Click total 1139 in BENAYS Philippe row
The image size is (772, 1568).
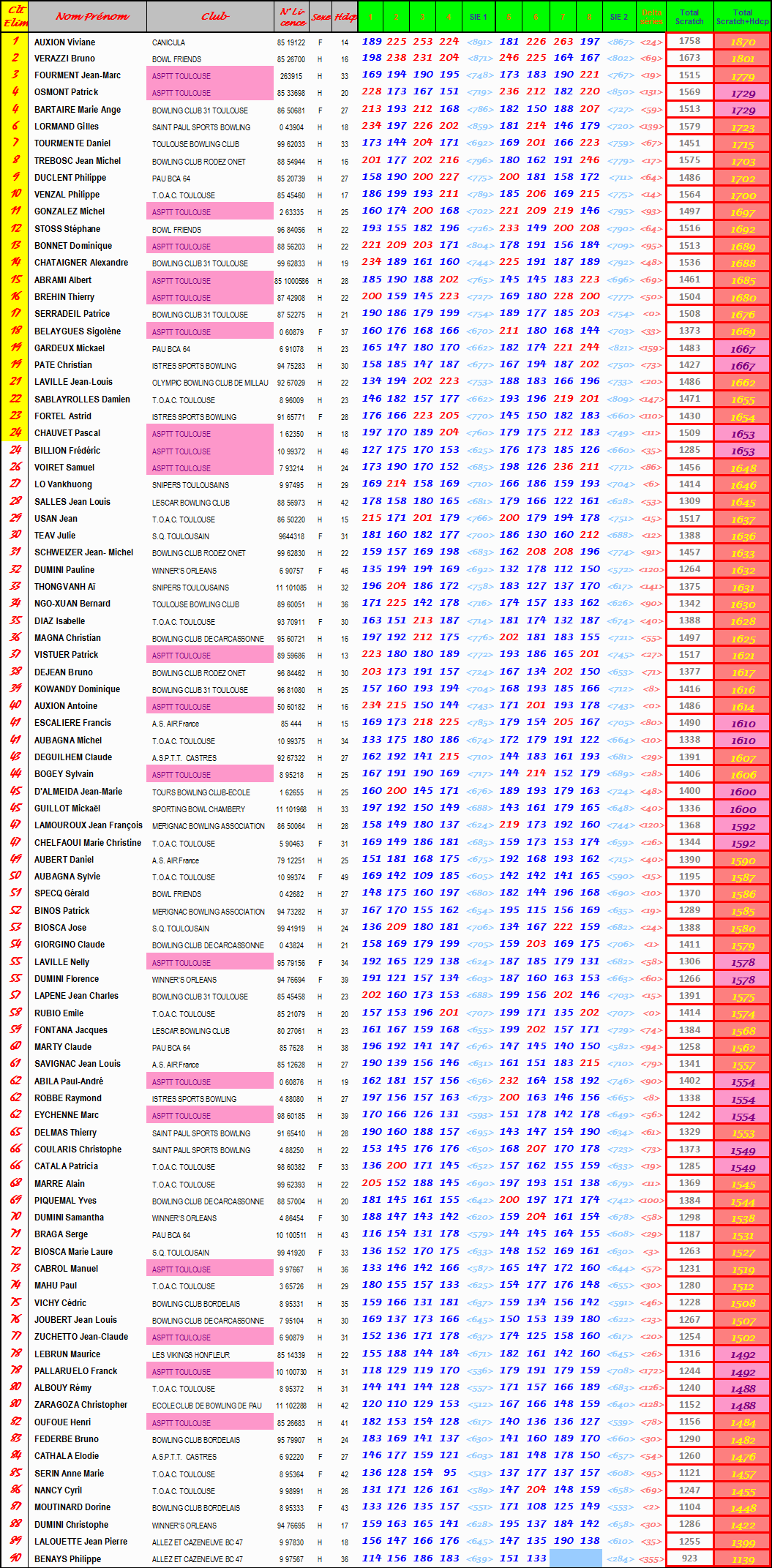click(743, 1560)
